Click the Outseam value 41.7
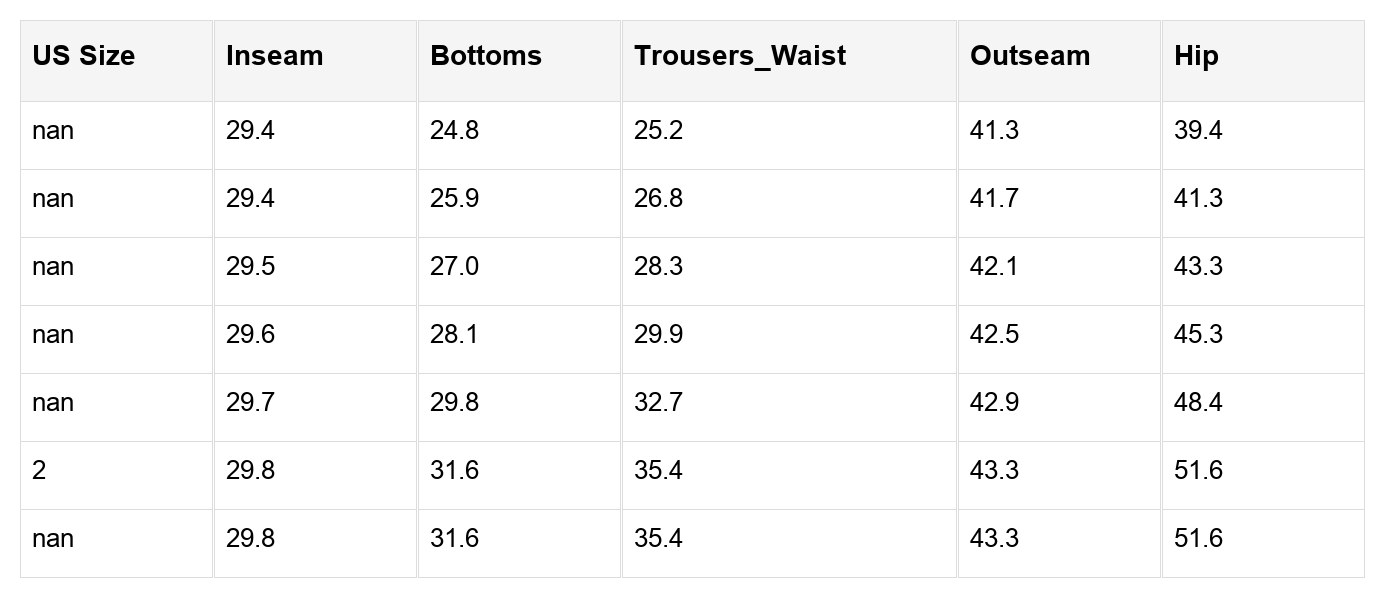Image resolution: width=1384 pixels, height=597 pixels. click(995, 199)
